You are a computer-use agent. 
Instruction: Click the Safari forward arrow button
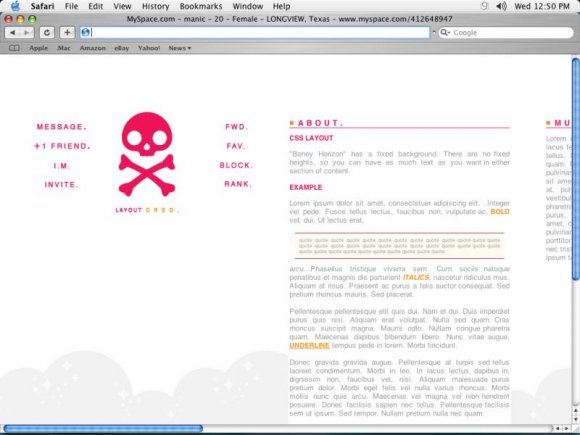tap(27, 33)
